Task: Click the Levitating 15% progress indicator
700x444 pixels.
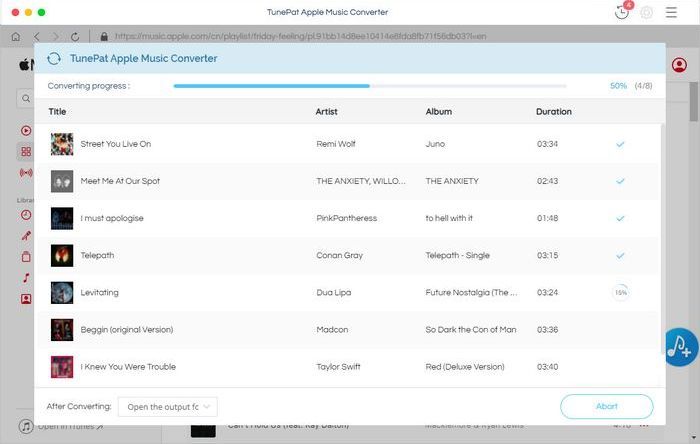Action: coord(621,292)
